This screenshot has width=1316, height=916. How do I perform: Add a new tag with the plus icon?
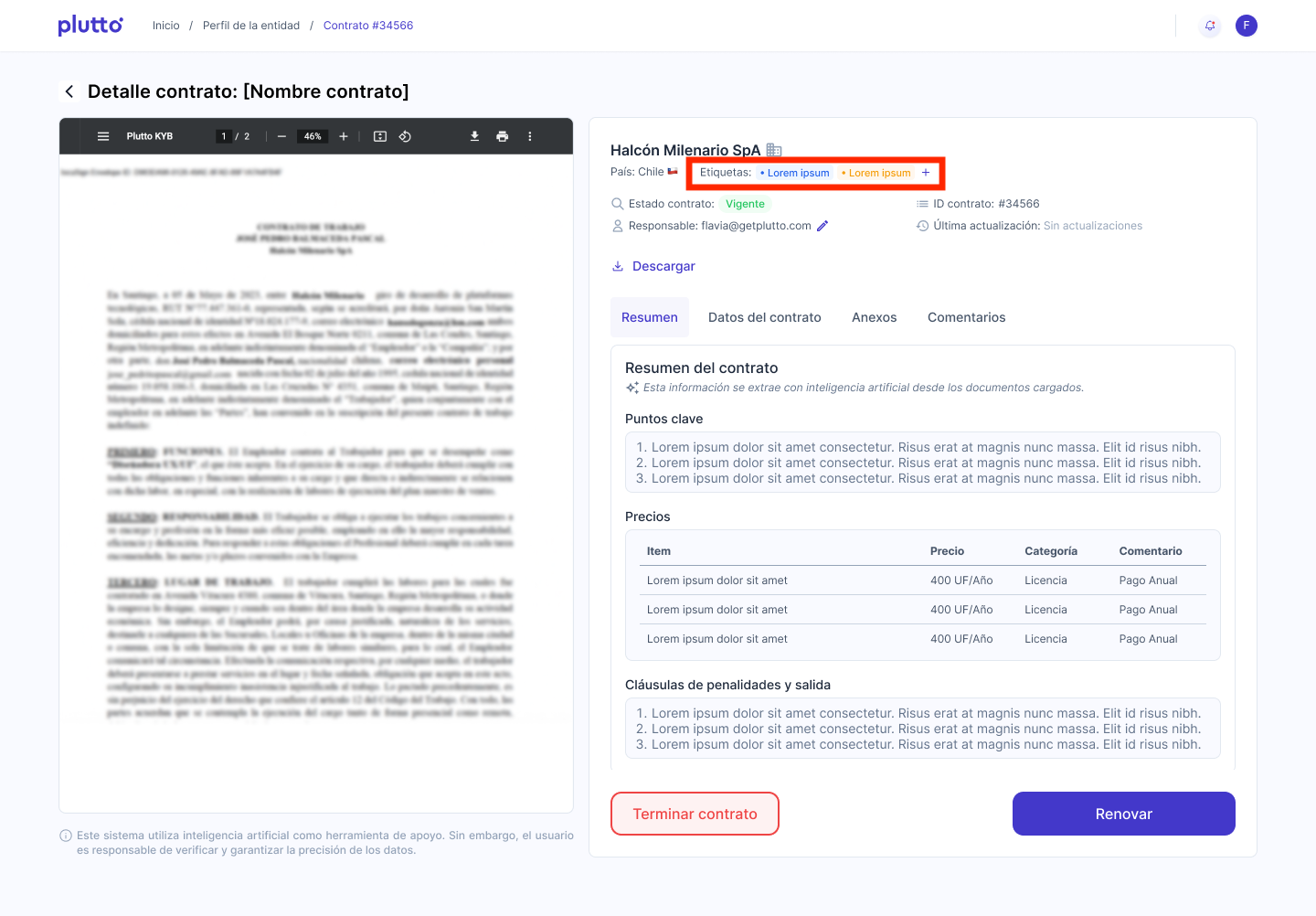tap(926, 173)
